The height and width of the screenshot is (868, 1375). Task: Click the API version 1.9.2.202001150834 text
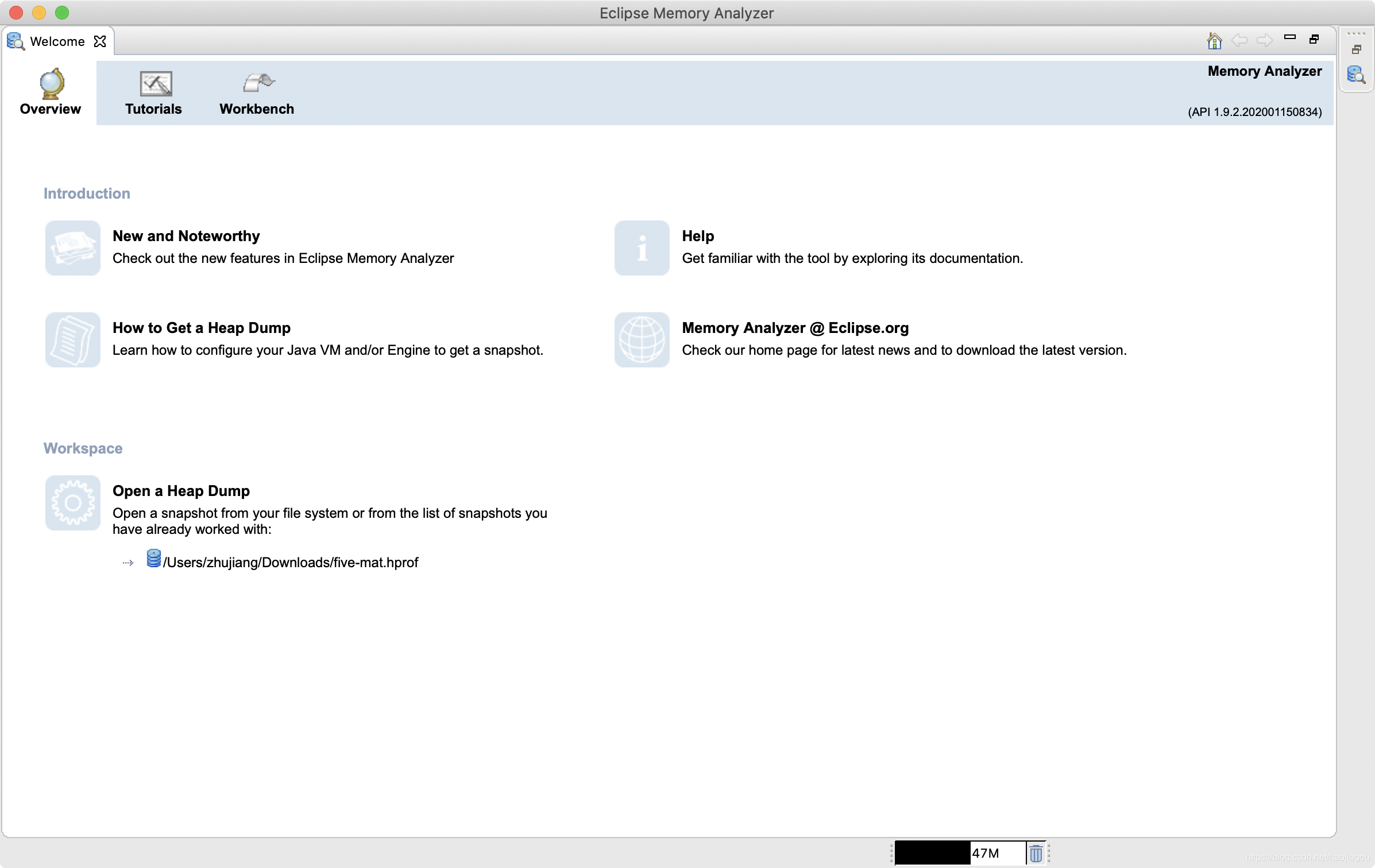tap(1255, 112)
